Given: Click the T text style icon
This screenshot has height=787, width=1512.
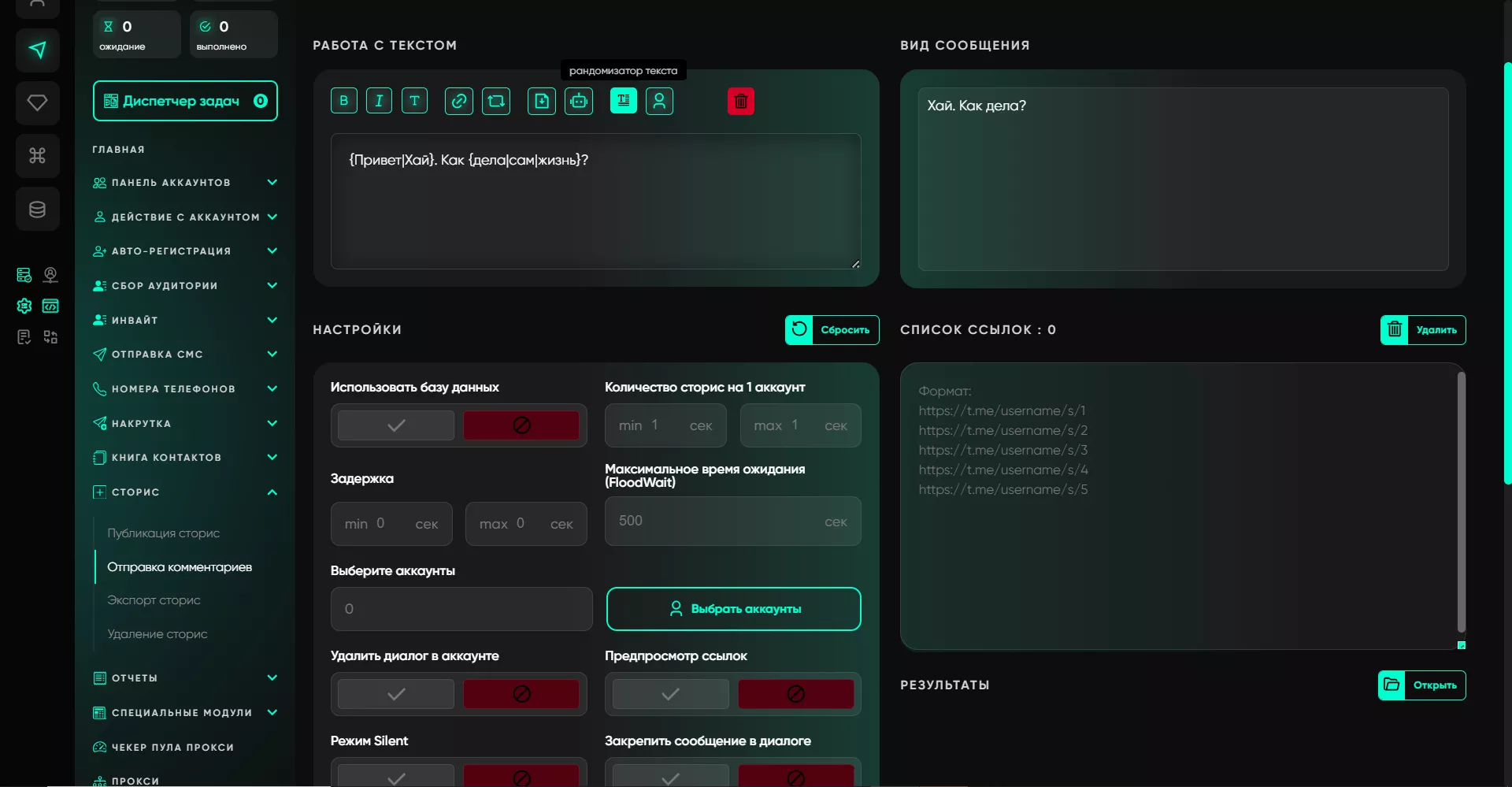Looking at the screenshot, I should point(414,101).
